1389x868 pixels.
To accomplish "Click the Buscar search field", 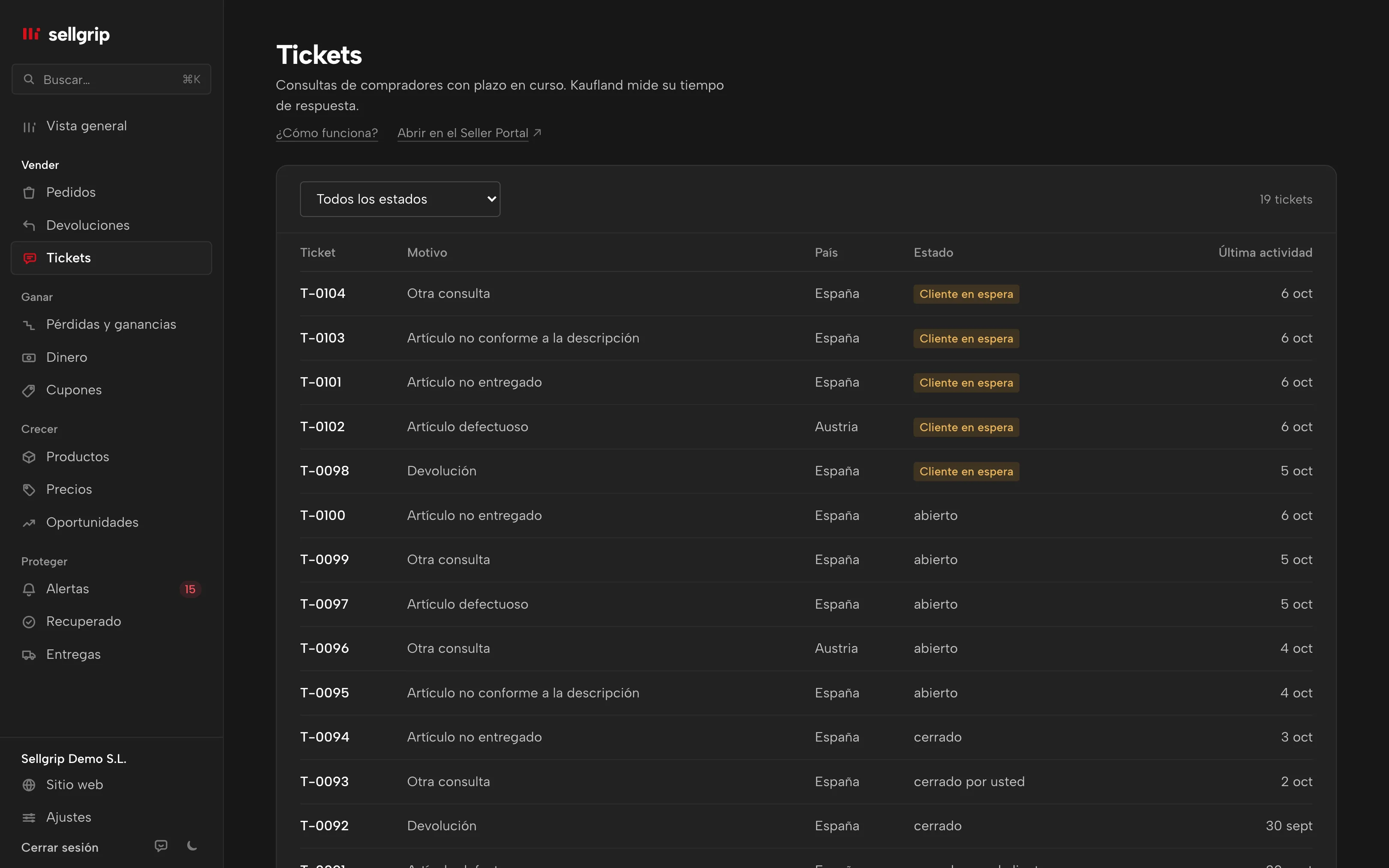I will (111, 79).
